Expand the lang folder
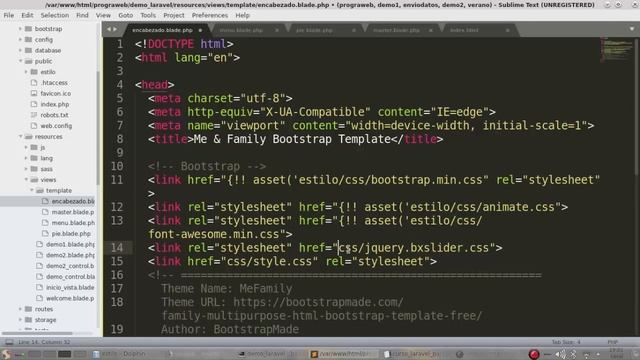Screen dimensions: 640x360 (26, 158)
